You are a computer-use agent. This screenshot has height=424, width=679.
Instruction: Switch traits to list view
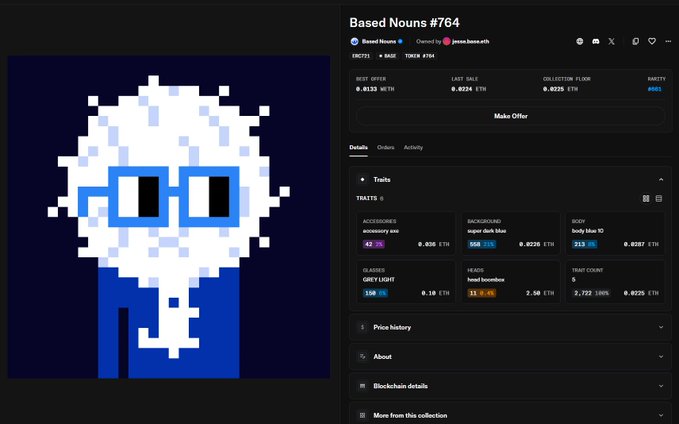click(x=659, y=198)
